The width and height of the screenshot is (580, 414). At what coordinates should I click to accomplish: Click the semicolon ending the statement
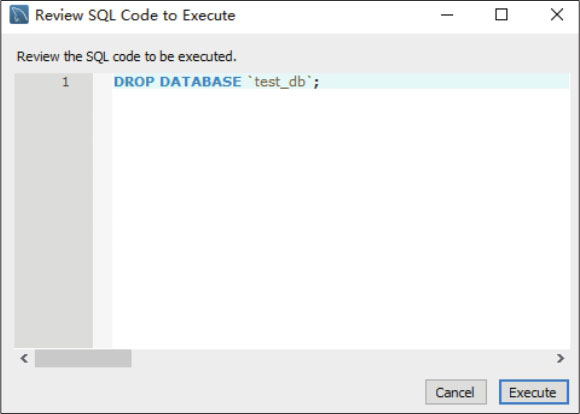(x=316, y=83)
